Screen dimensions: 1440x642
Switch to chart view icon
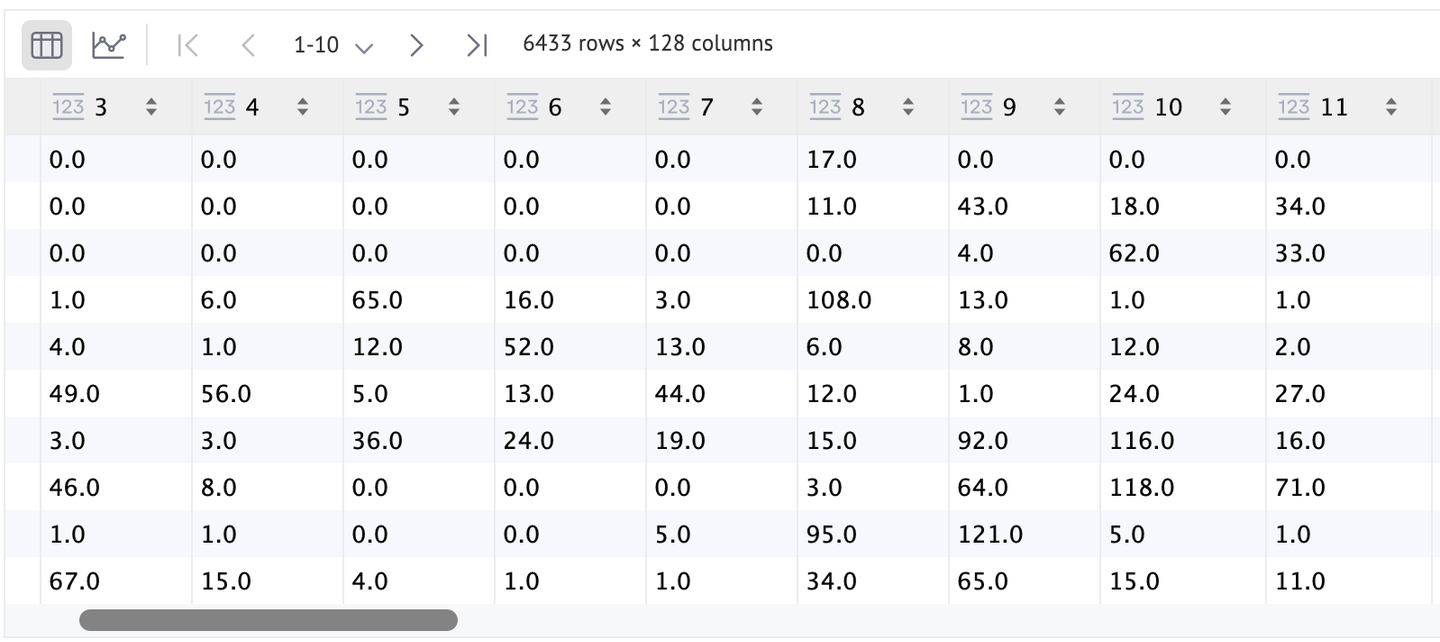[109, 45]
